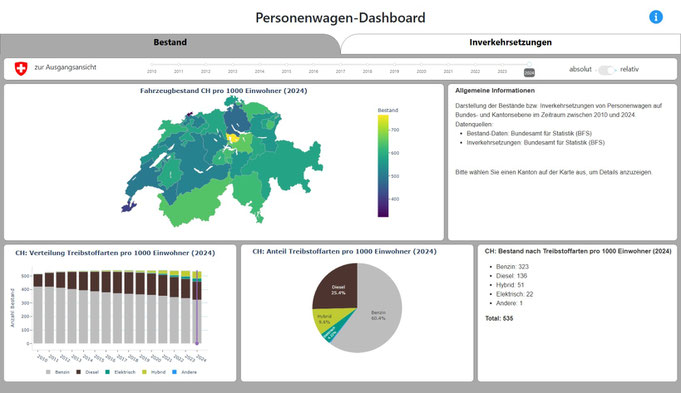Toggle Andere legend marker
Screen dimensions: 681x393
(x=175, y=372)
